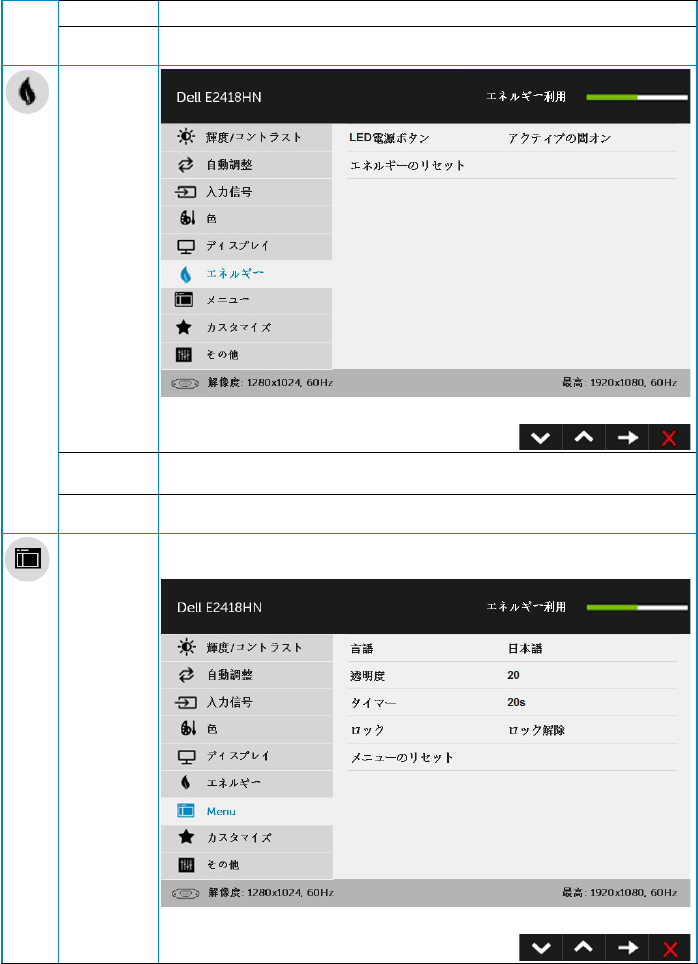Screen dimensions: 698x964
Task: Click the timer value 20s
Action: [x=517, y=702]
